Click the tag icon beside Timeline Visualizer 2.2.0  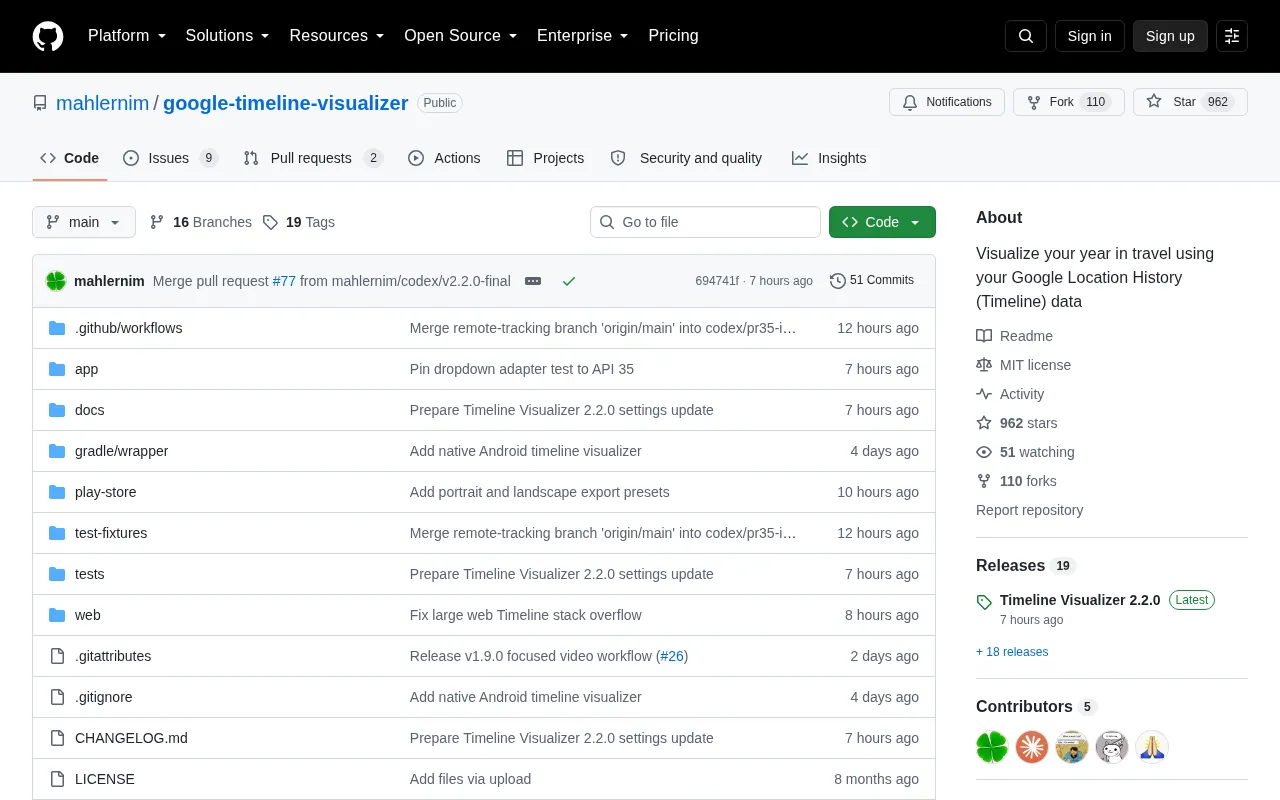984,602
